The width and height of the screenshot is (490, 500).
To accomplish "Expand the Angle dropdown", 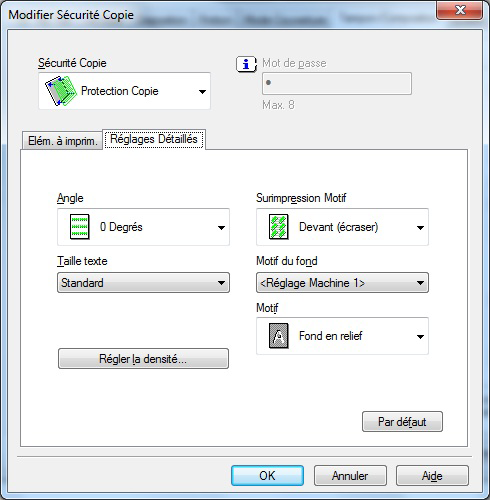I will click(x=221, y=227).
